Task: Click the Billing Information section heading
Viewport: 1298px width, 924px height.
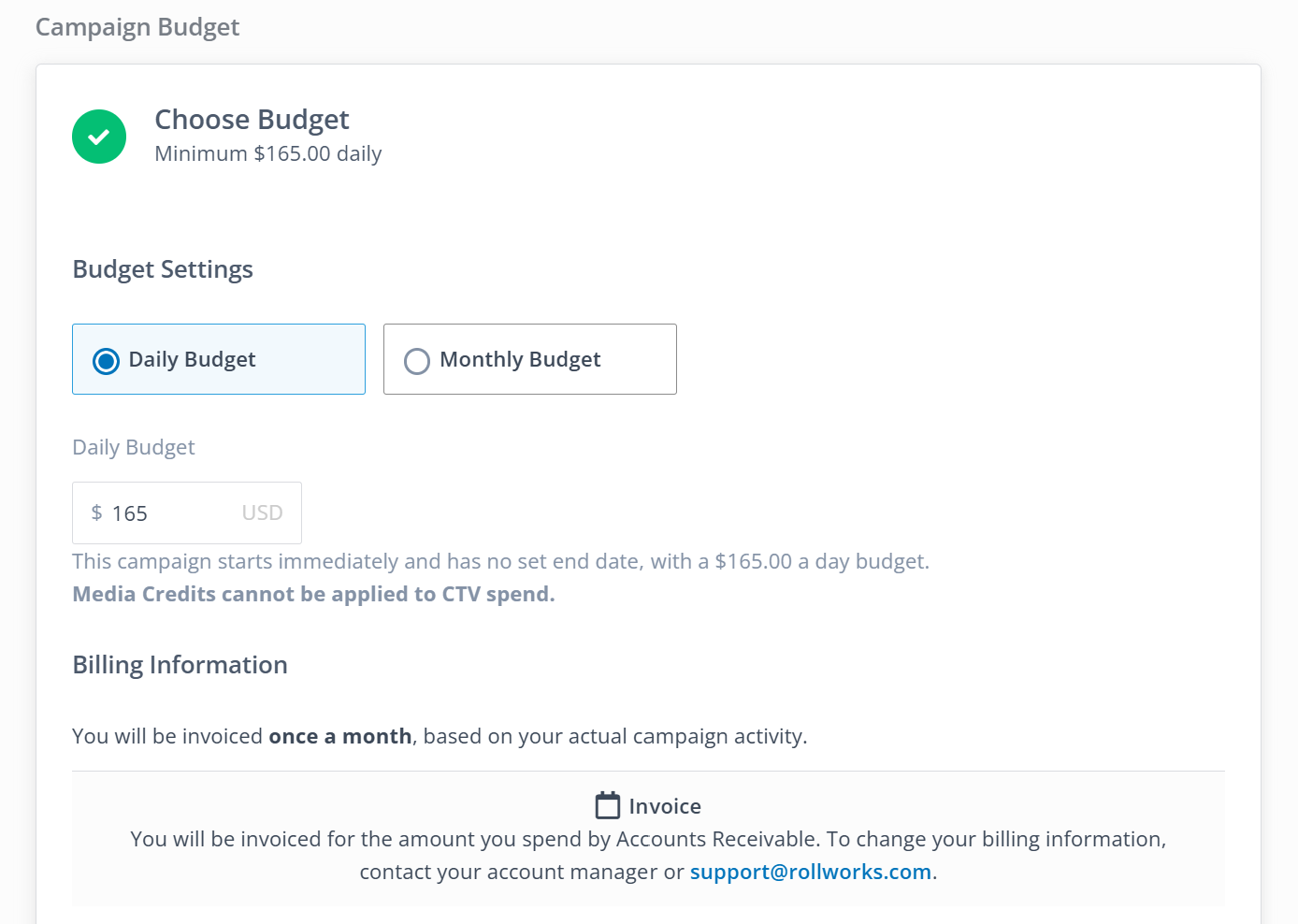Action: click(180, 665)
